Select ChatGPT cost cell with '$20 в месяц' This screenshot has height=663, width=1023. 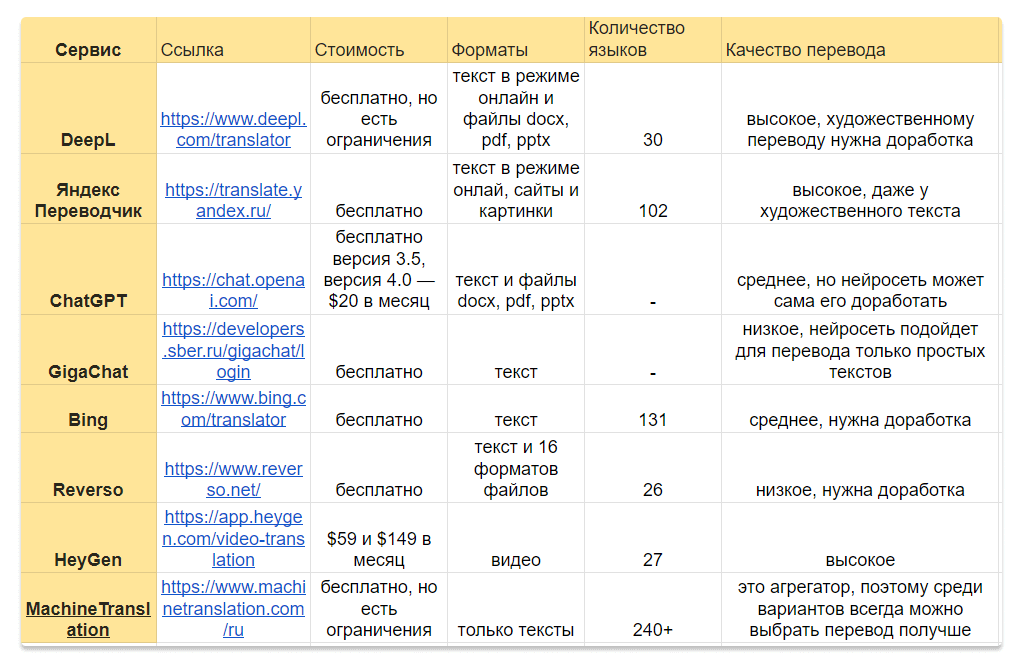point(379,270)
